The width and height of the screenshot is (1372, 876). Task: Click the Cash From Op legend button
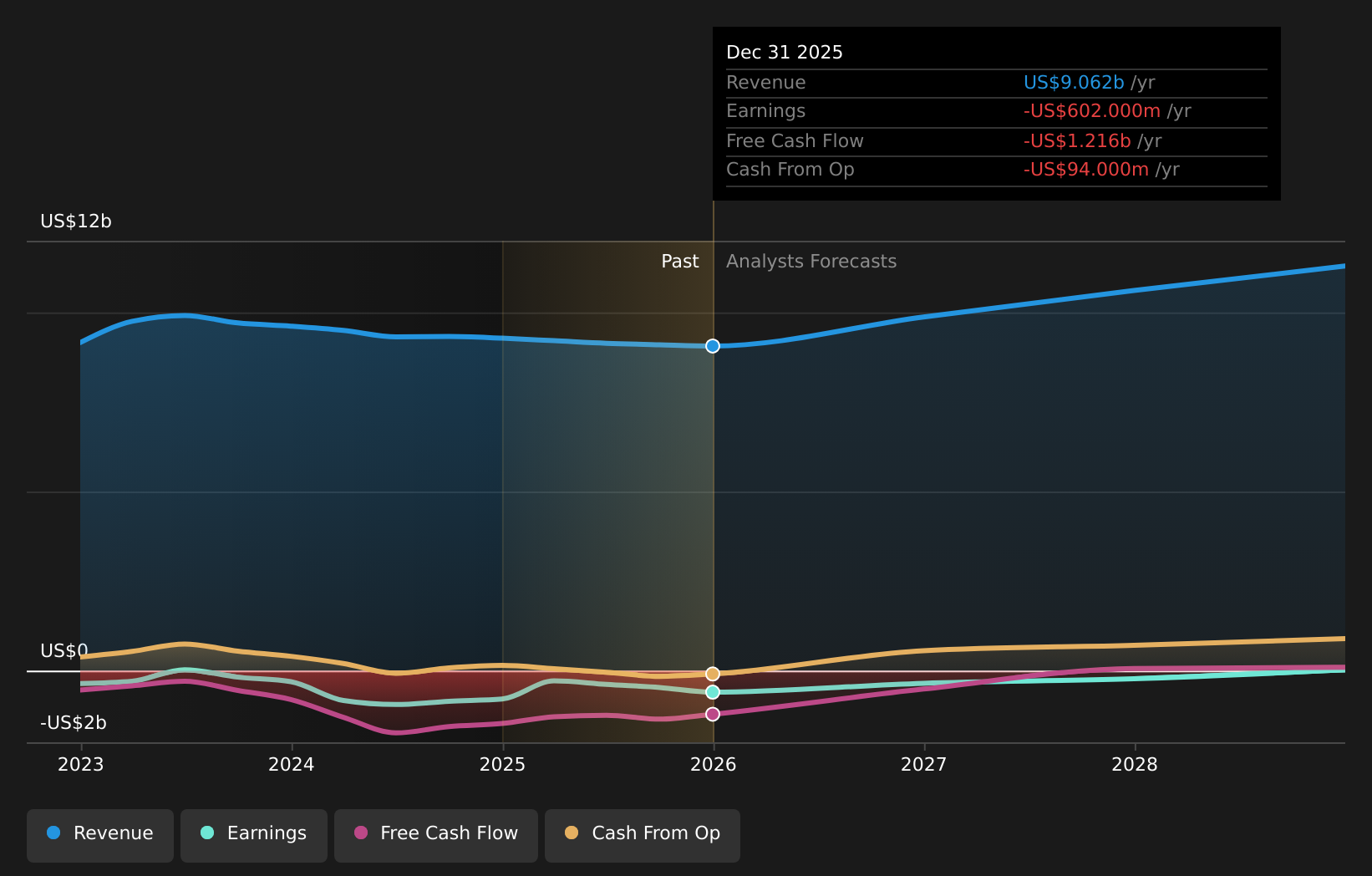coord(642,835)
